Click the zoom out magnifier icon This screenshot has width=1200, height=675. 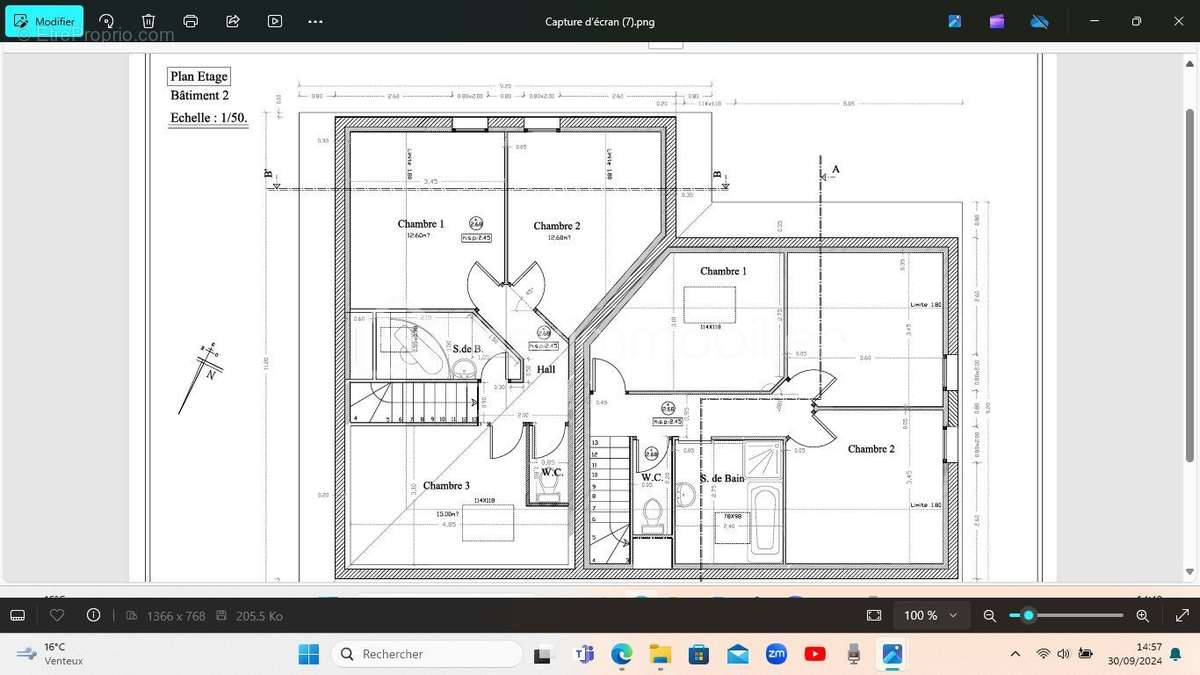point(990,615)
